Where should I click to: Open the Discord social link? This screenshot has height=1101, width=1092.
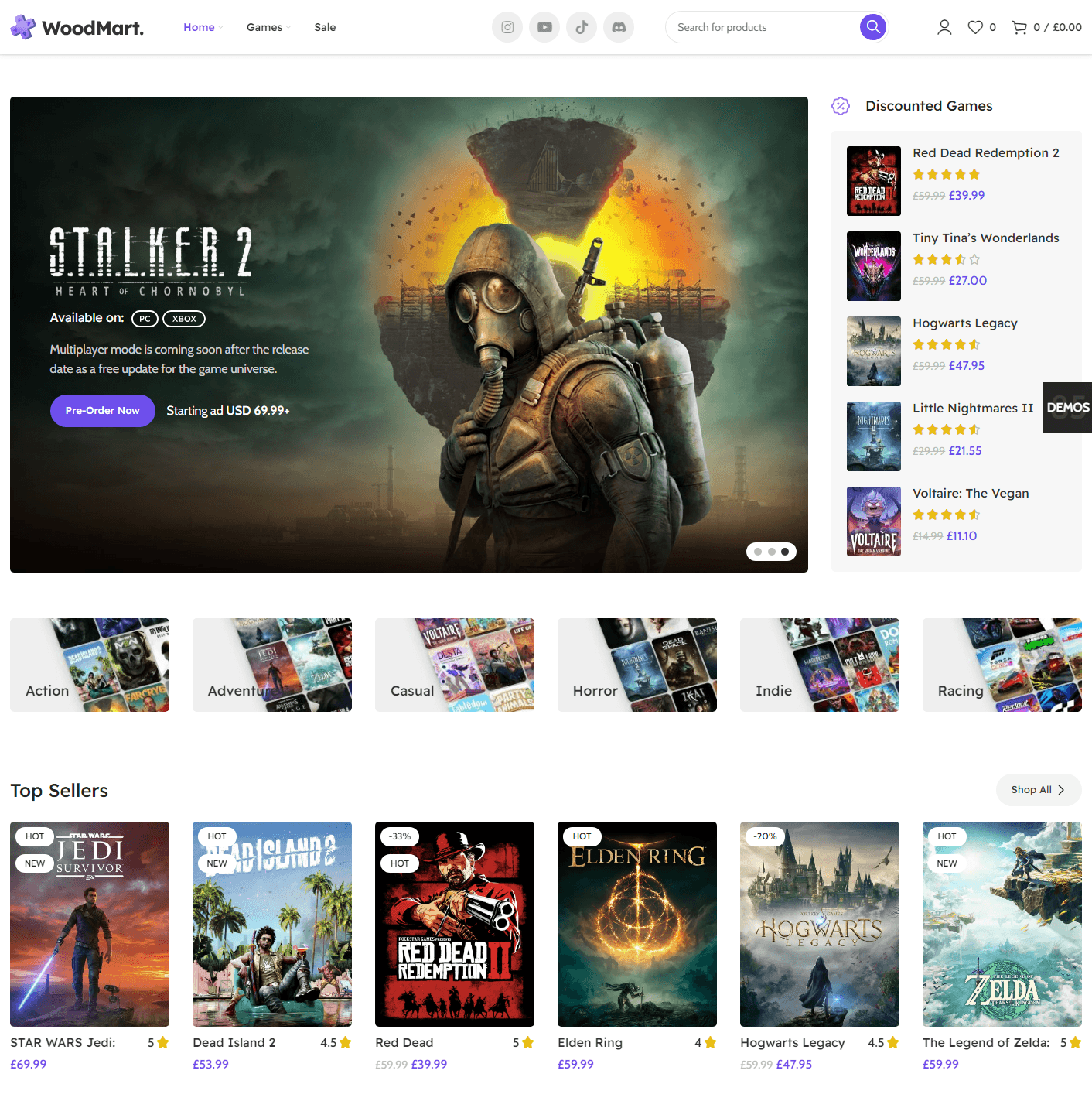(619, 27)
